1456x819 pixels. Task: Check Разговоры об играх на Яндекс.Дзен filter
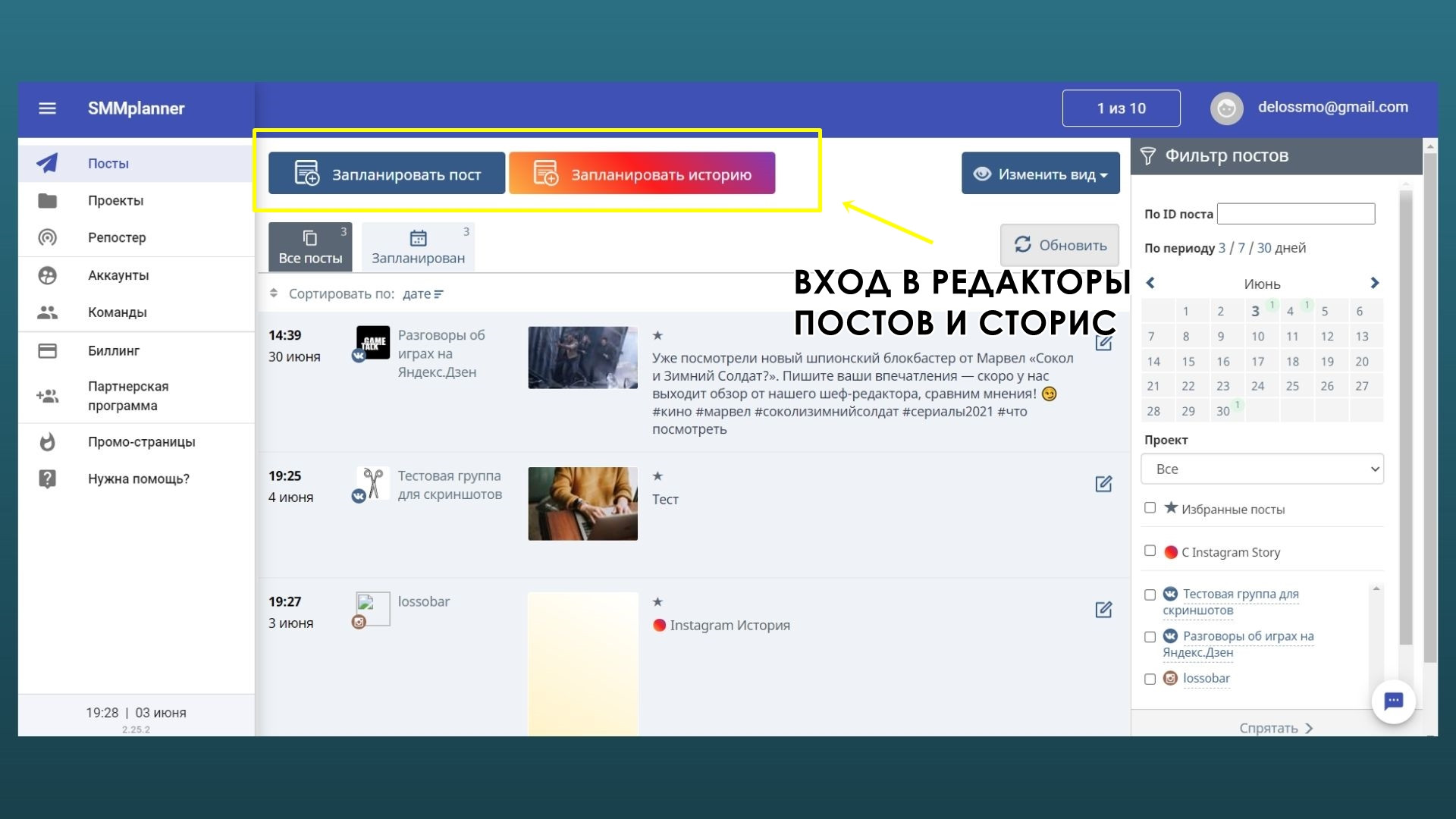(1150, 637)
